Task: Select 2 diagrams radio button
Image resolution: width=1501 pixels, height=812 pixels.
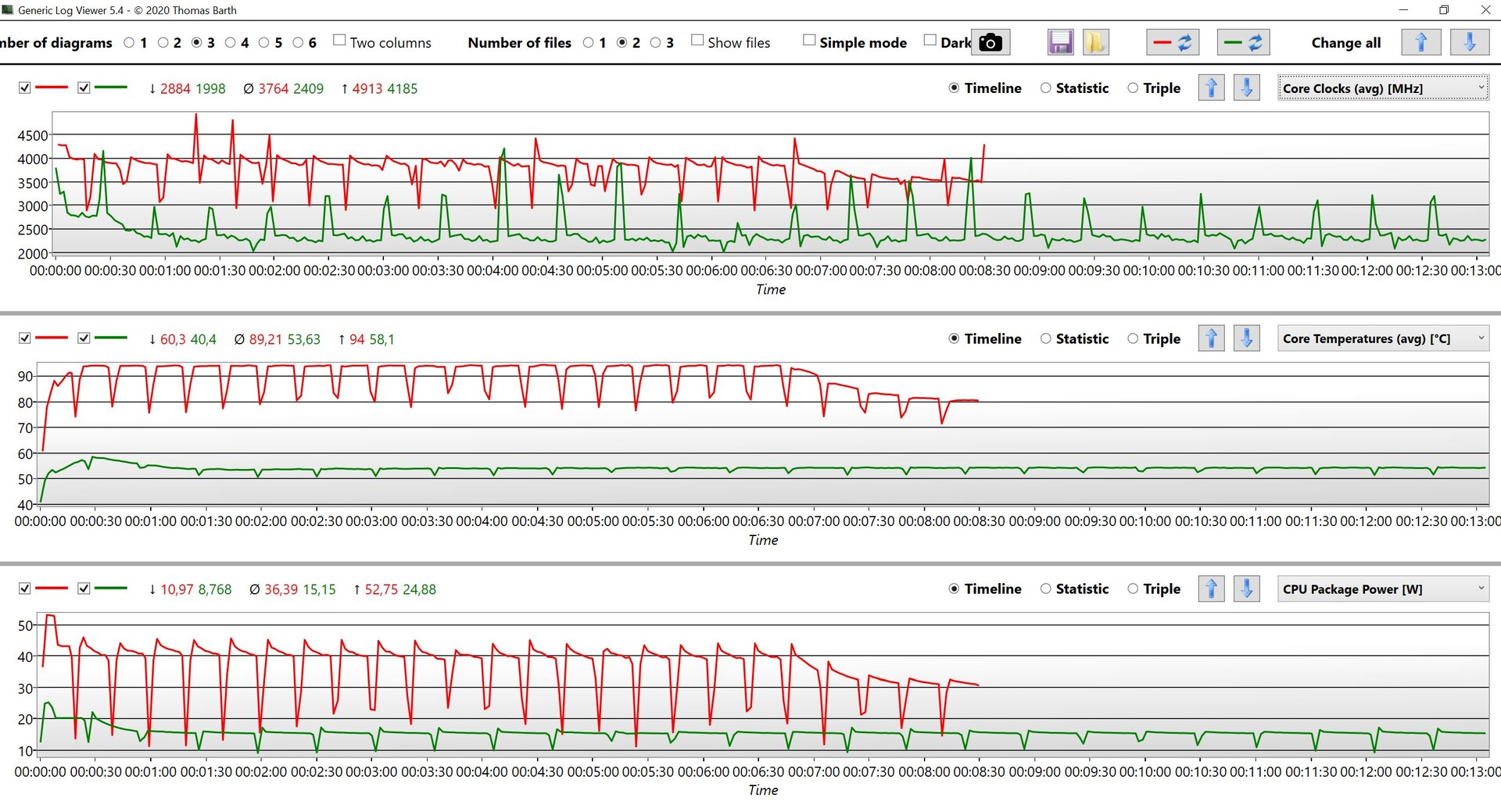Action: [x=163, y=43]
